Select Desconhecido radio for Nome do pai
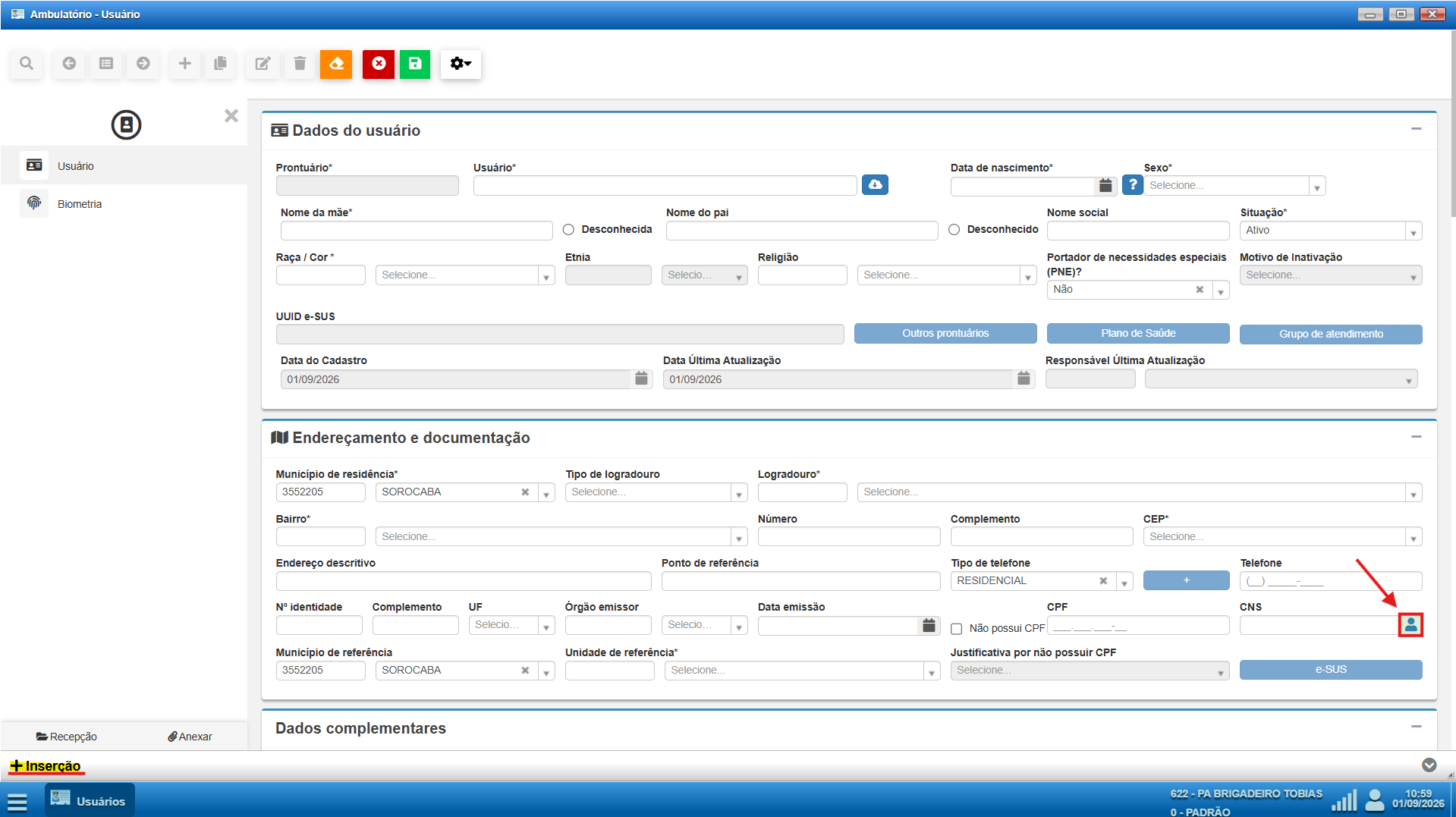Viewport: 1456px width, 817px height. tap(954, 230)
